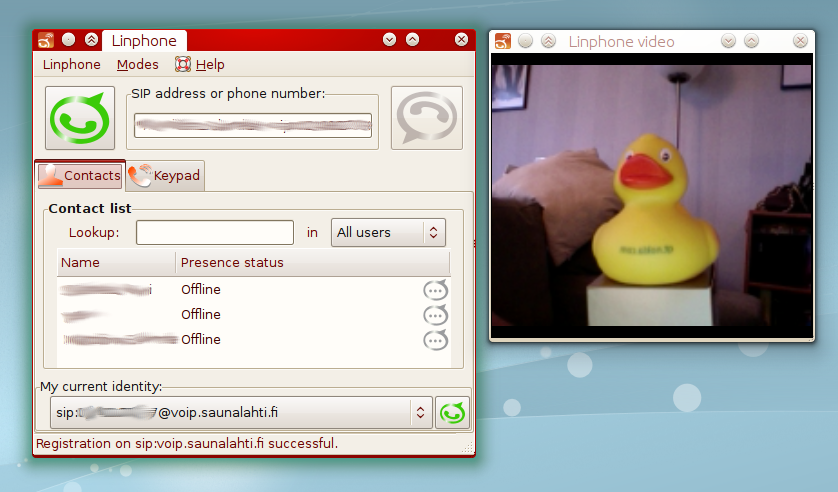Minimize the Linphone main window

(390, 40)
